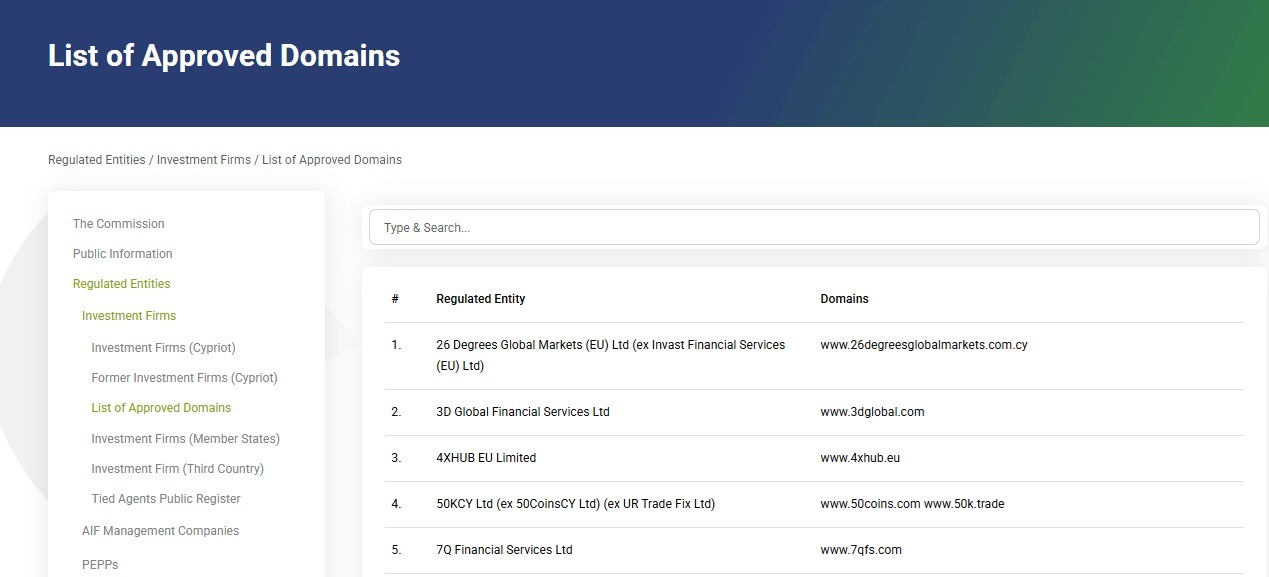The height and width of the screenshot is (577, 1269).
Task: Open Tied Agents Public Register
Action: [166, 499]
